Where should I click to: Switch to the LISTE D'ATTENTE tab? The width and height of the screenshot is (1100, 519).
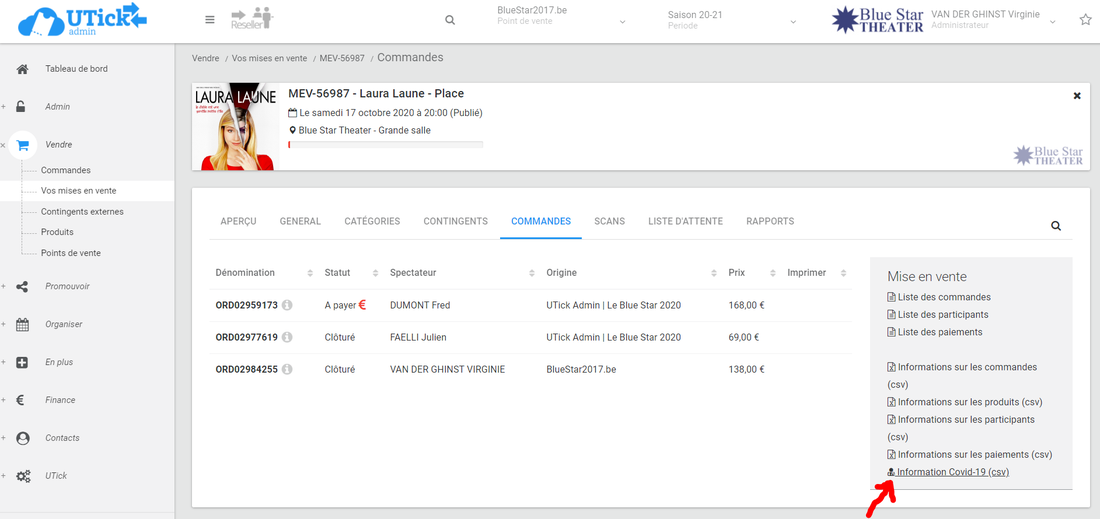click(x=685, y=221)
